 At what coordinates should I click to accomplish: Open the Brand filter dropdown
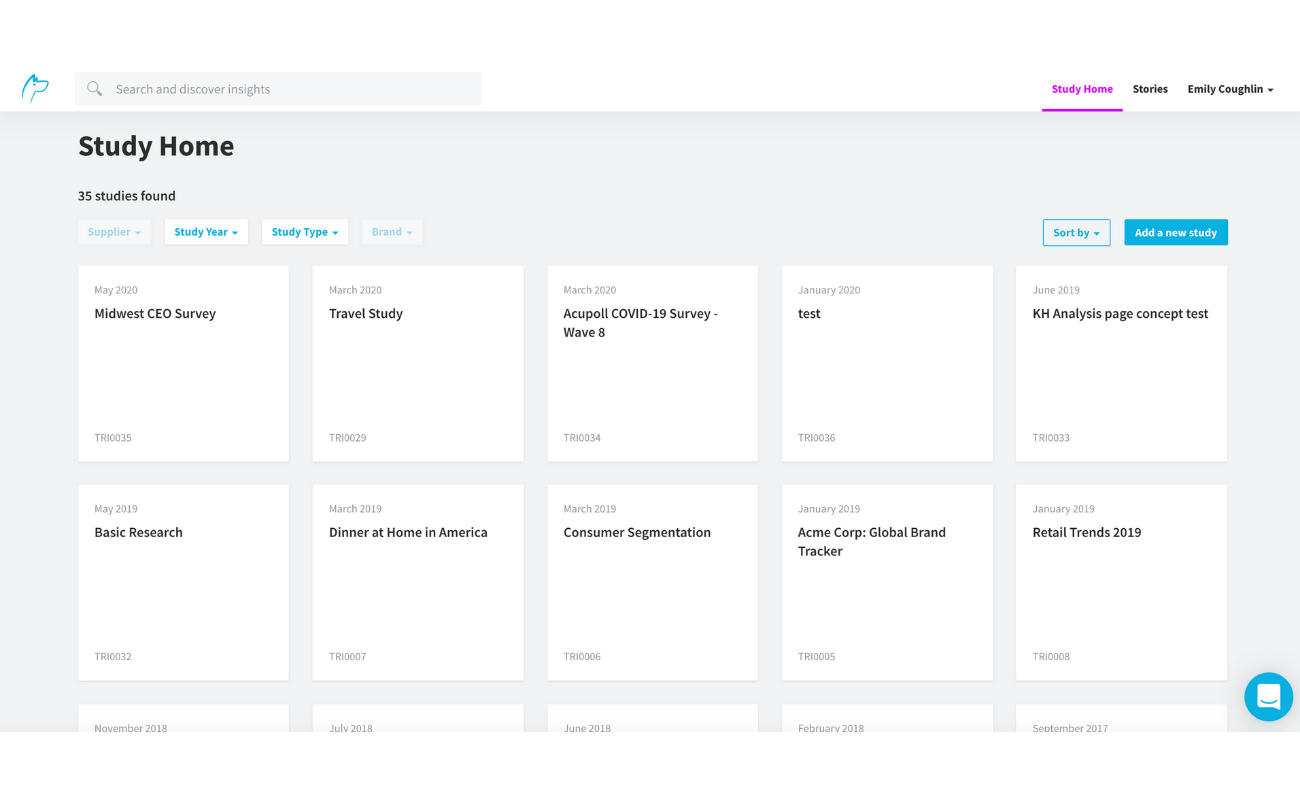point(392,232)
